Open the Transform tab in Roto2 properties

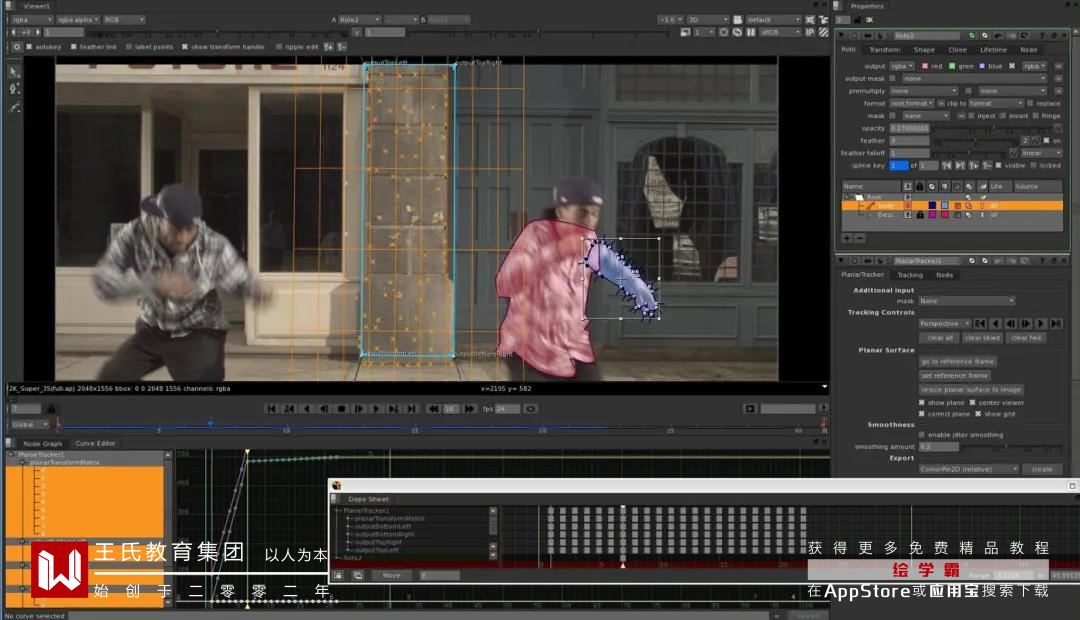click(884, 50)
